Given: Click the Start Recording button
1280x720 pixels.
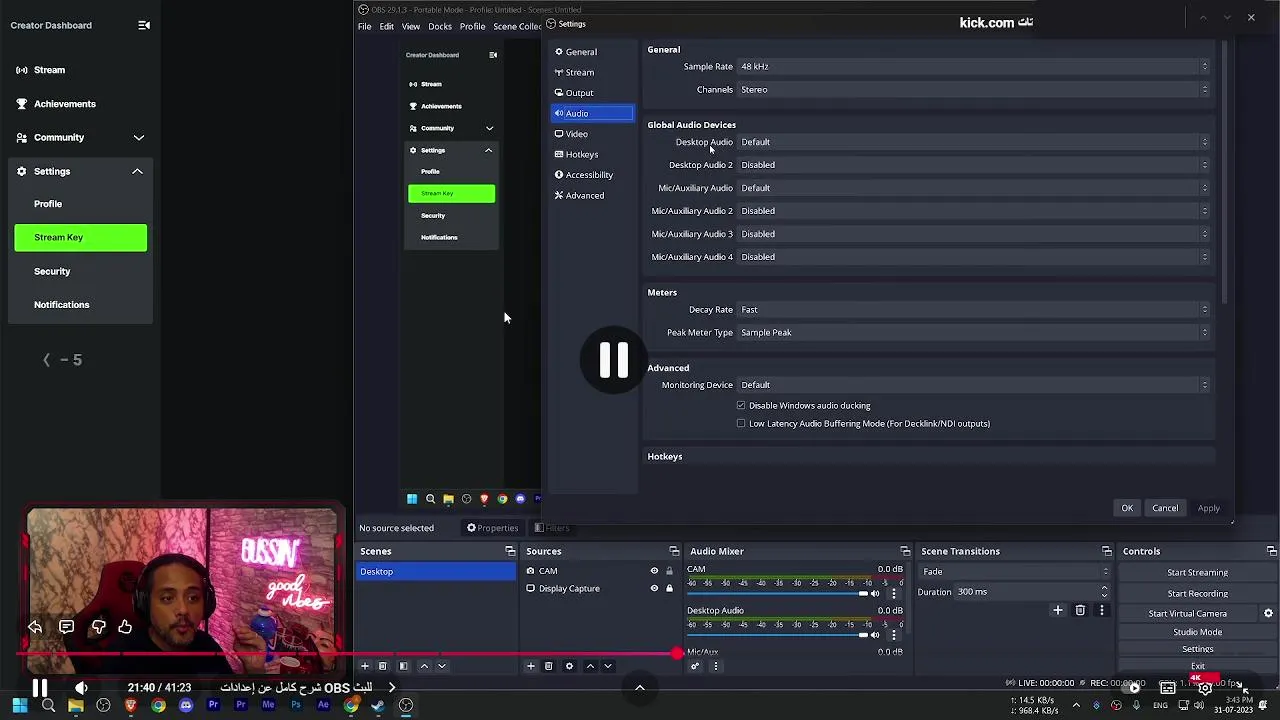Looking at the screenshot, I should tap(1197, 594).
